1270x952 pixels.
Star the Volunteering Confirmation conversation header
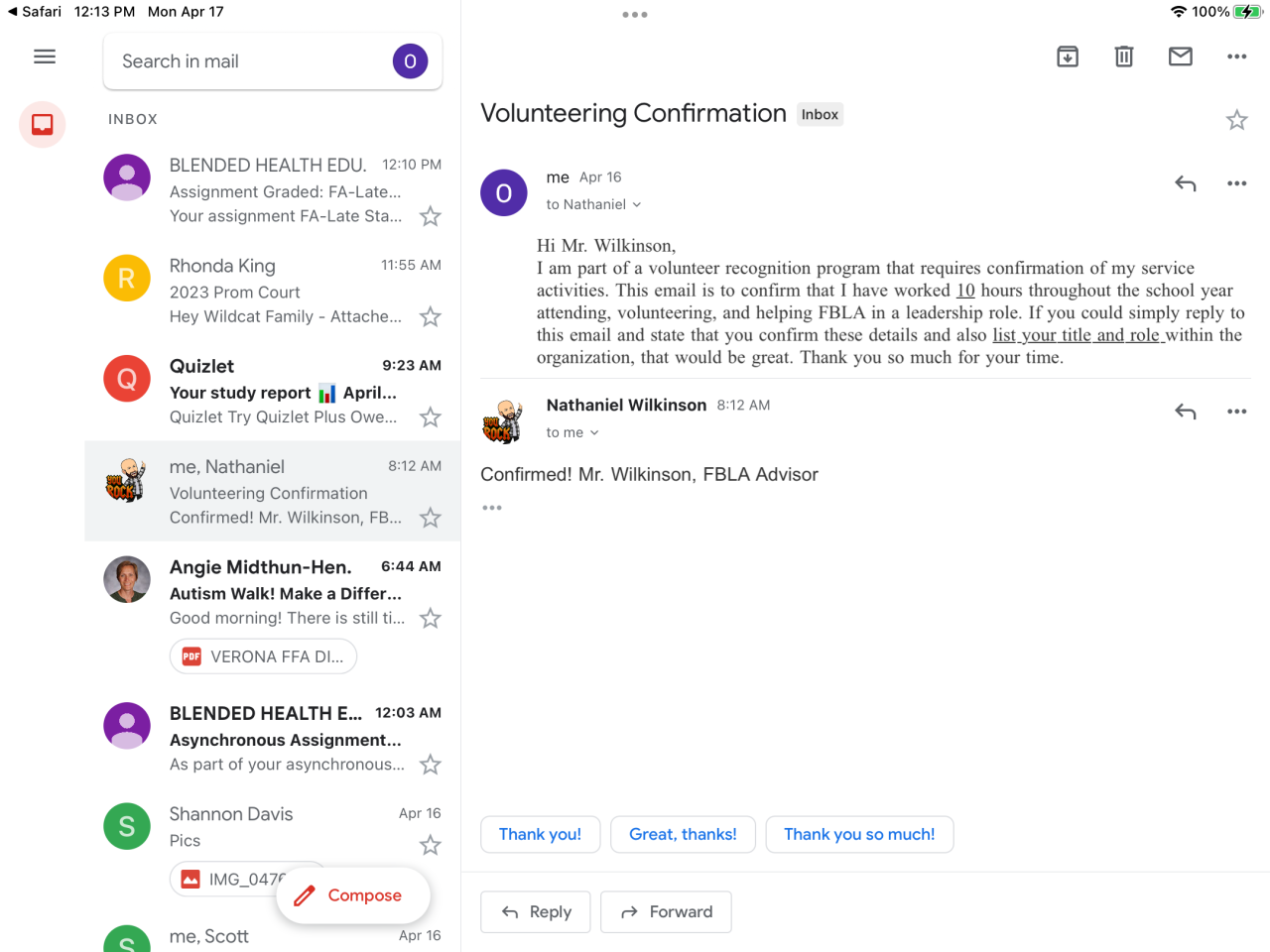[1236, 121]
